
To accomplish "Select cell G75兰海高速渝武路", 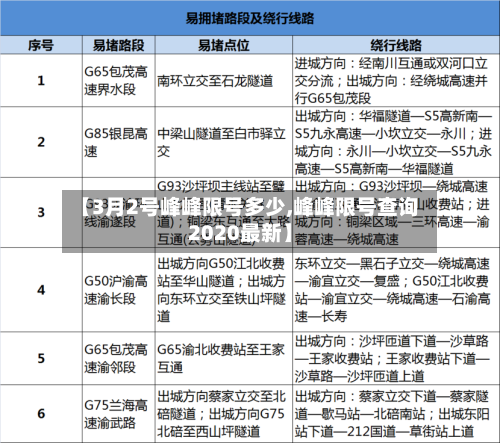I will point(118,414).
